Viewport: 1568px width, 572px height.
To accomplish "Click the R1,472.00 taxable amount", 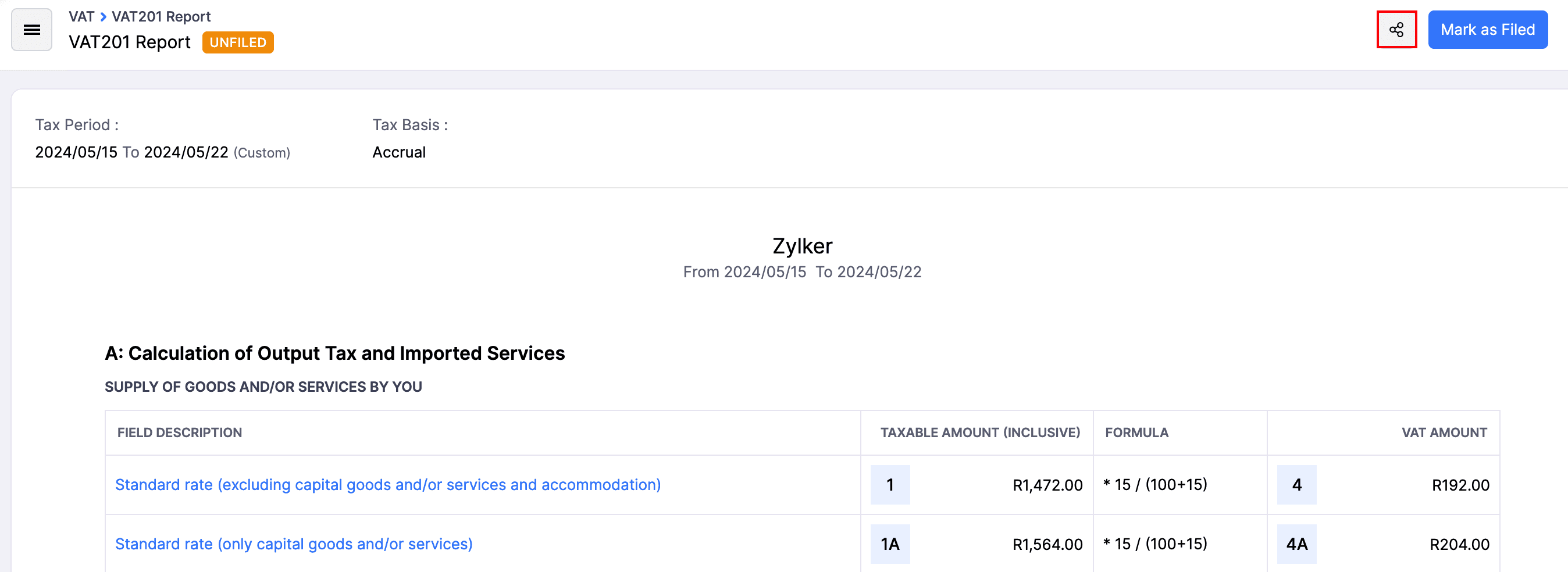I will [1047, 485].
